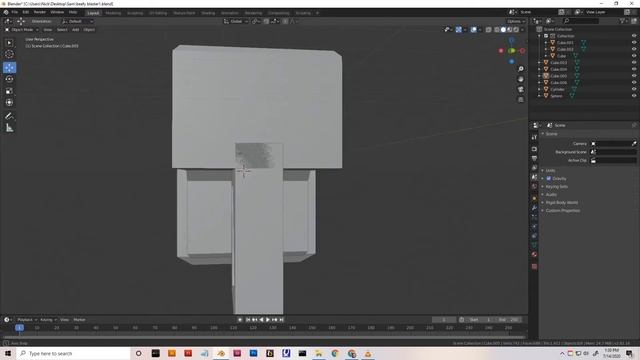Select the 3D Cursor tool
The image size is (640, 360).
coord(9,54)
